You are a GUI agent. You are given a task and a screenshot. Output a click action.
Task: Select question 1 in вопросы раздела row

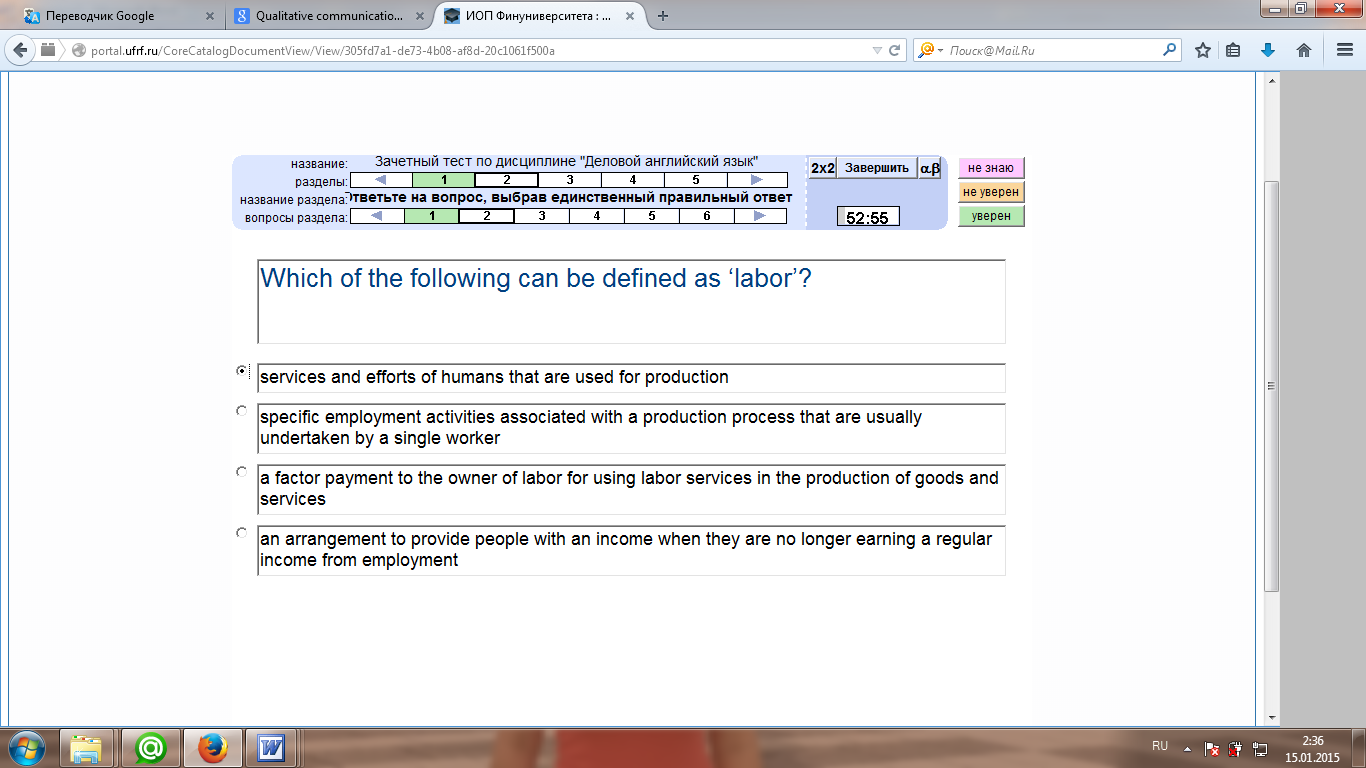click(431, 215)
